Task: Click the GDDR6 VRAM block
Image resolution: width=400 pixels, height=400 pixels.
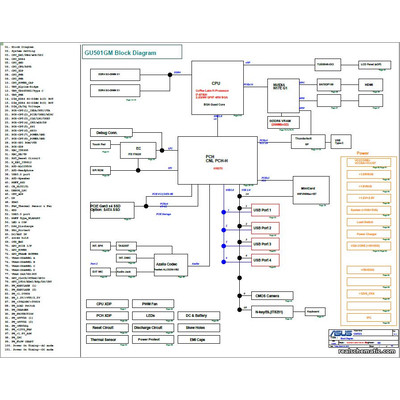Action: [283, 122]
